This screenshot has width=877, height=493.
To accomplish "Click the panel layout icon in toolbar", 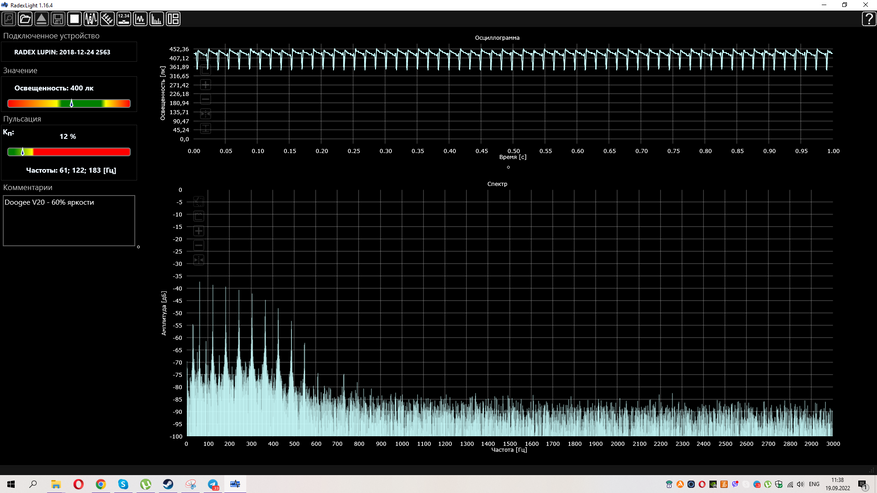I will click(x=173, y=19).
